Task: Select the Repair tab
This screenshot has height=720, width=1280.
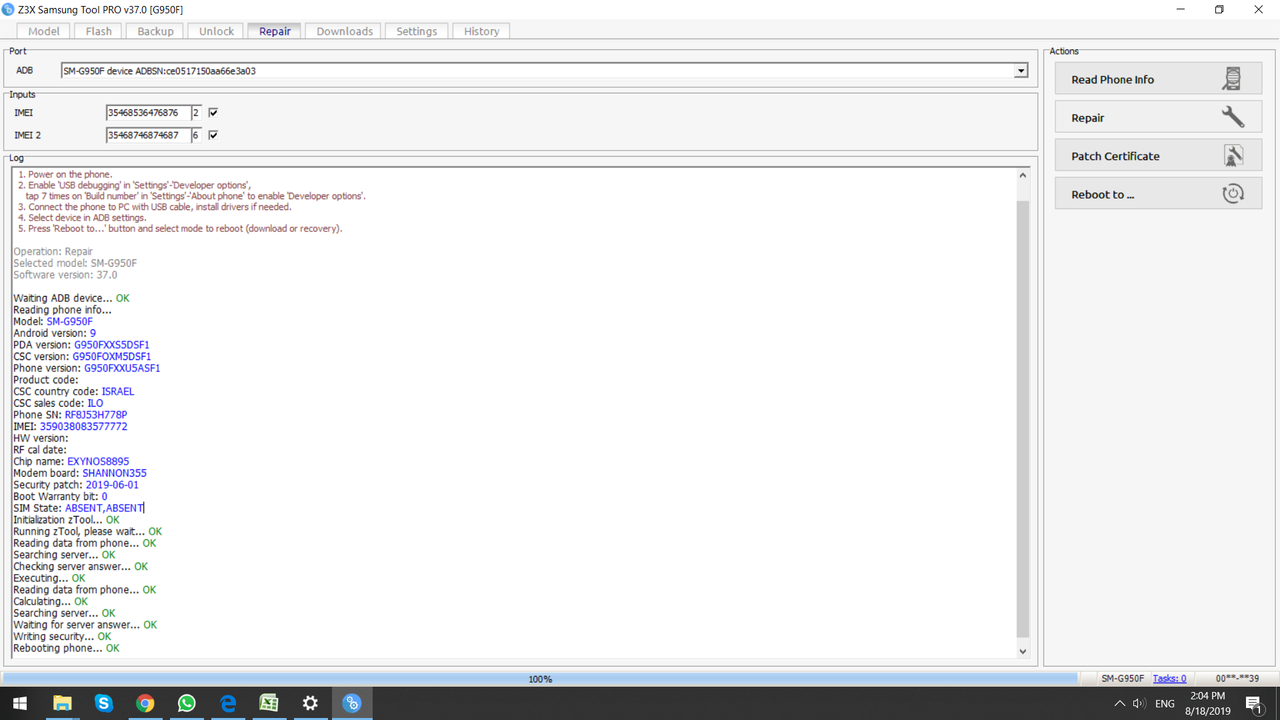Action: tap(275, 31)
